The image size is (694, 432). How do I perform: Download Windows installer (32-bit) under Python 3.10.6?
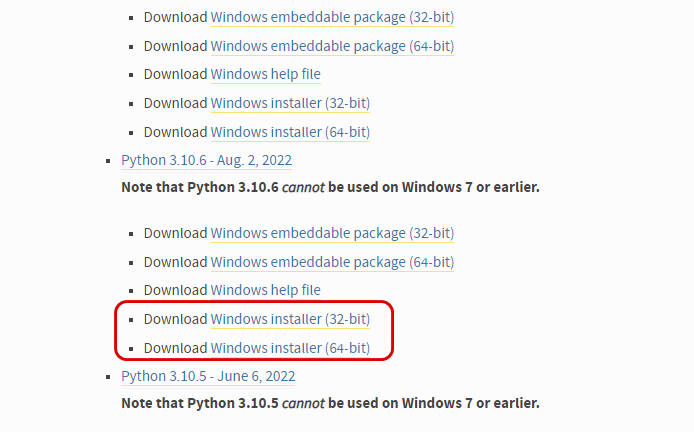[x=290, y=319]
